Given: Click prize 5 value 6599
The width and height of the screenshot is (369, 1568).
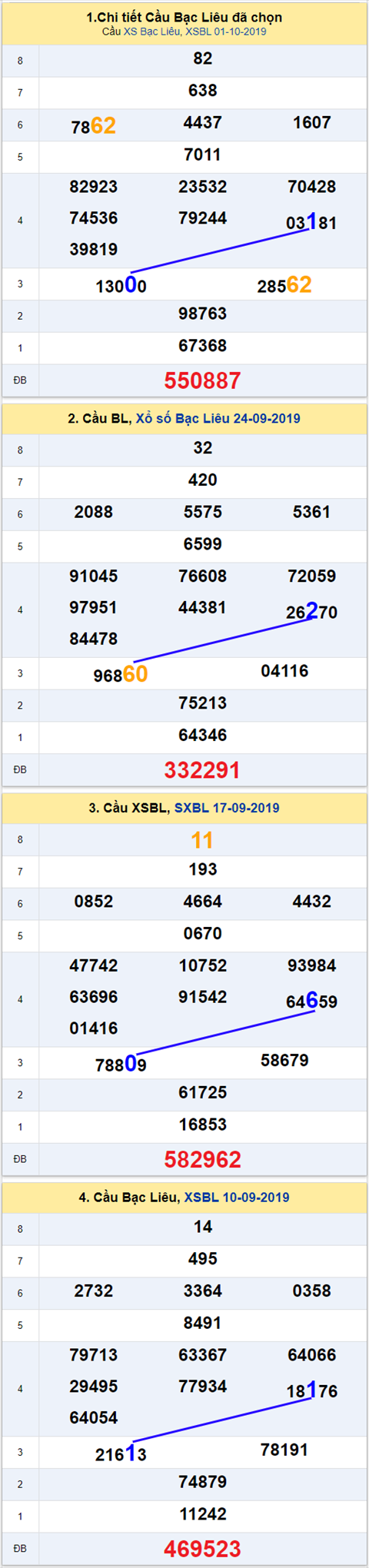Looking at the screenshot, I should (x=203, y=544).
